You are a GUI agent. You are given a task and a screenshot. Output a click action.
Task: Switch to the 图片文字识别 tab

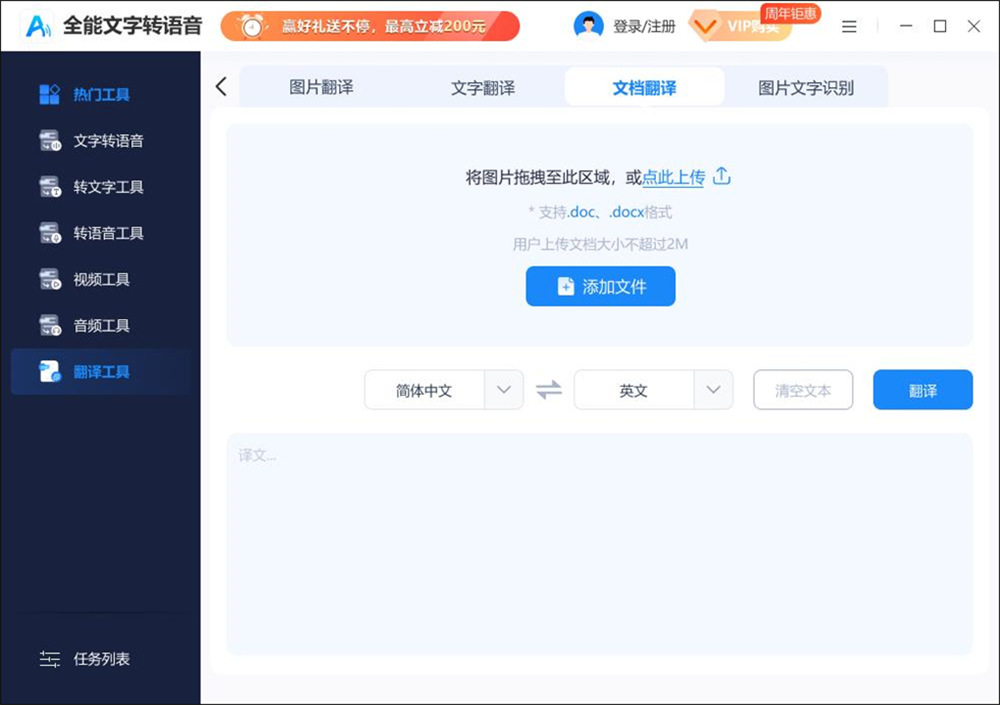[x=805, y=87]
